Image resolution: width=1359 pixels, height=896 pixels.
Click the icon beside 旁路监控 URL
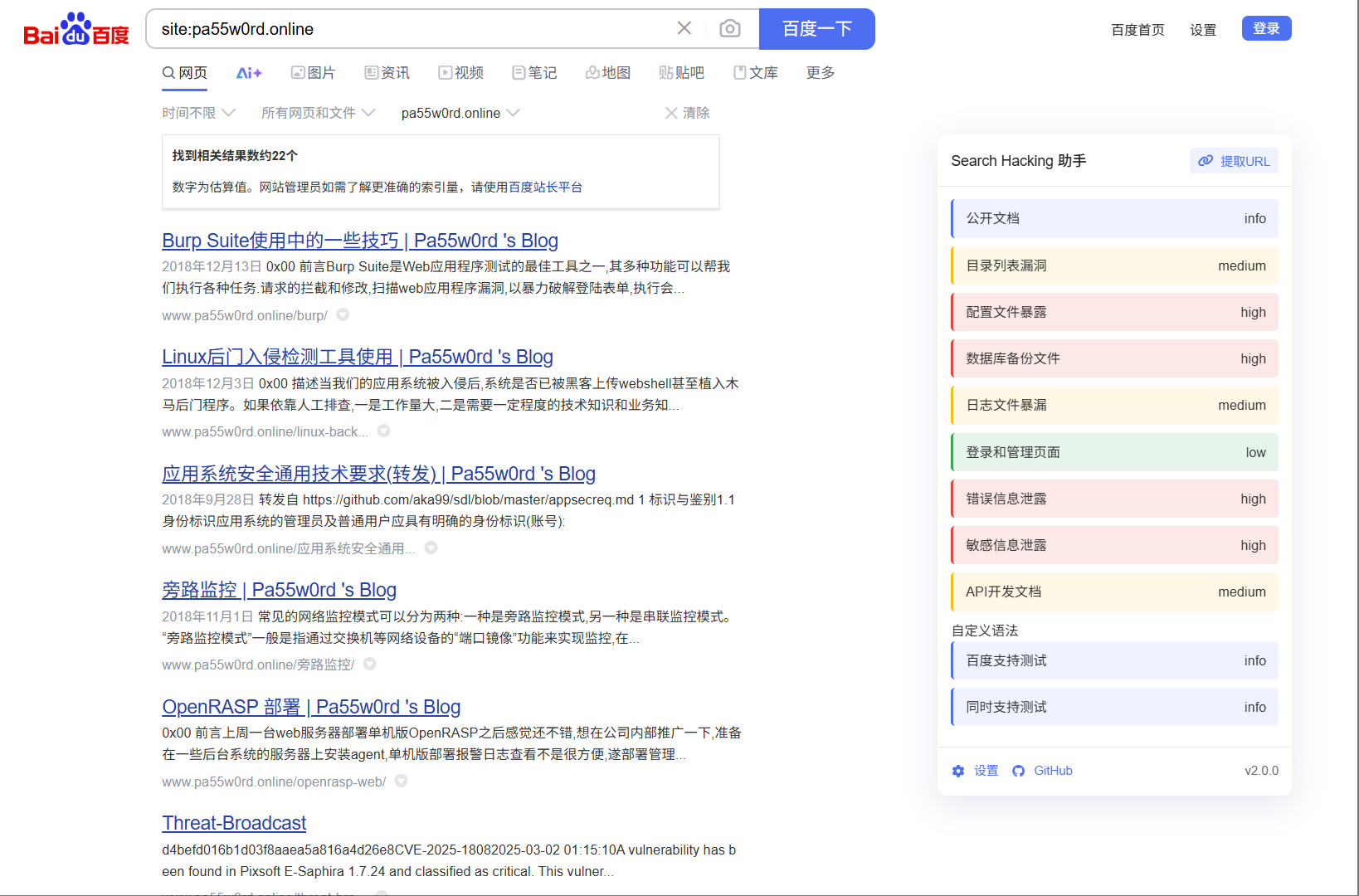[x=370, y=665]
